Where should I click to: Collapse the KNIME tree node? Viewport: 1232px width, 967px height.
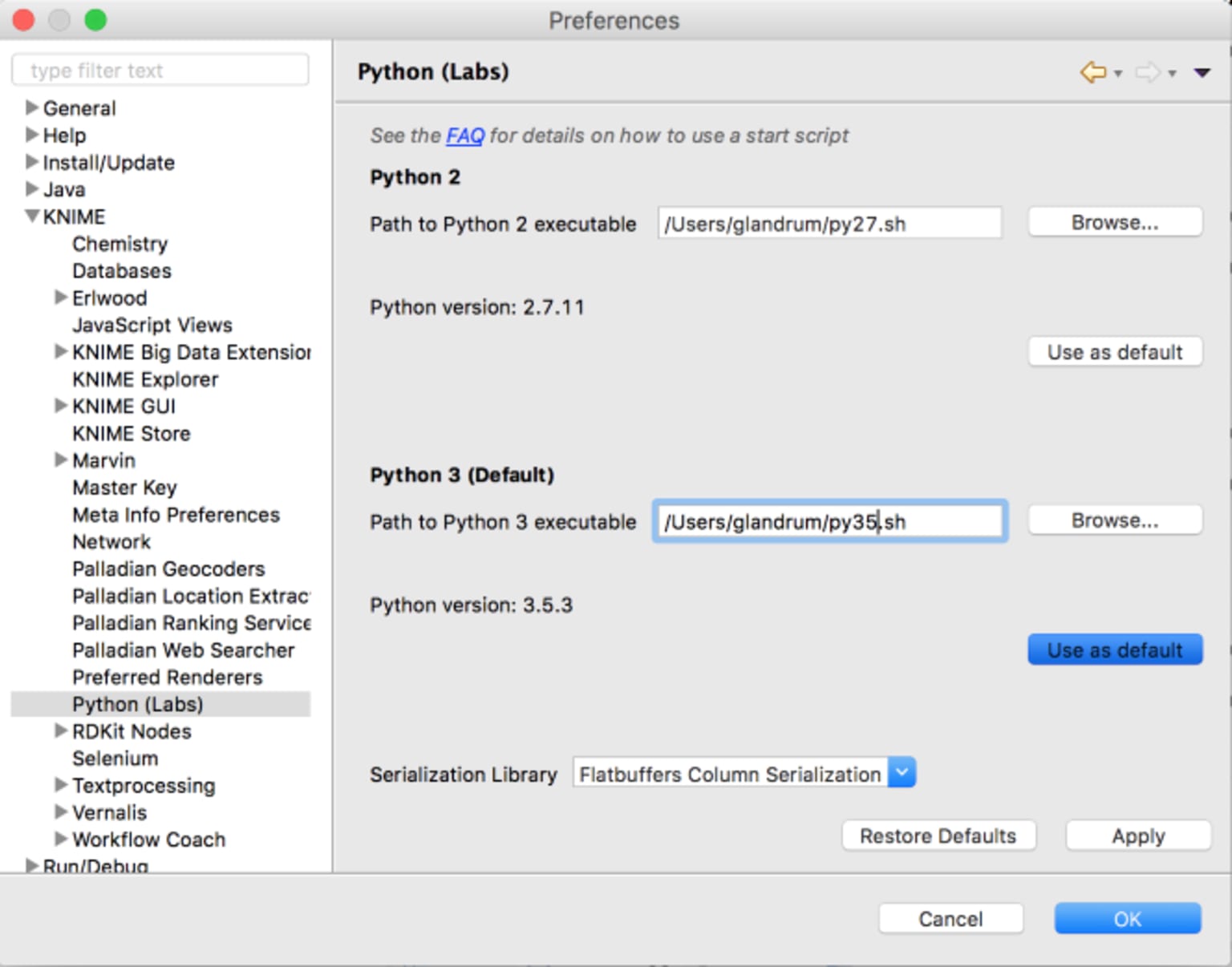(x=32, y=216)
